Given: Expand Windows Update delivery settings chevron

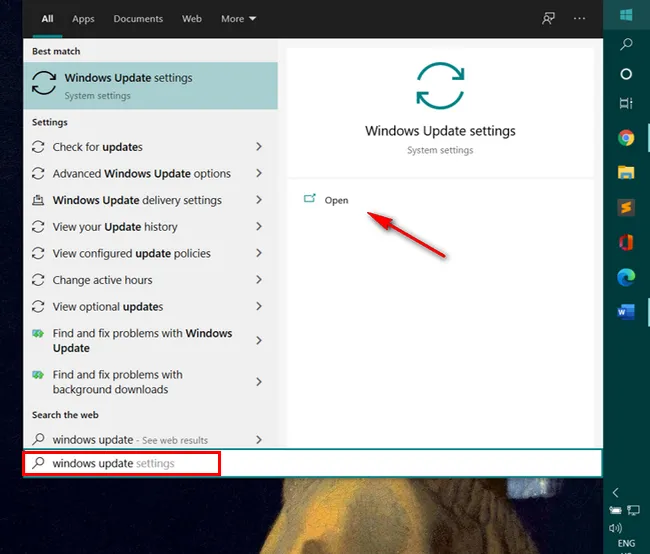Looking at the screenshot, I should point(259,200).
